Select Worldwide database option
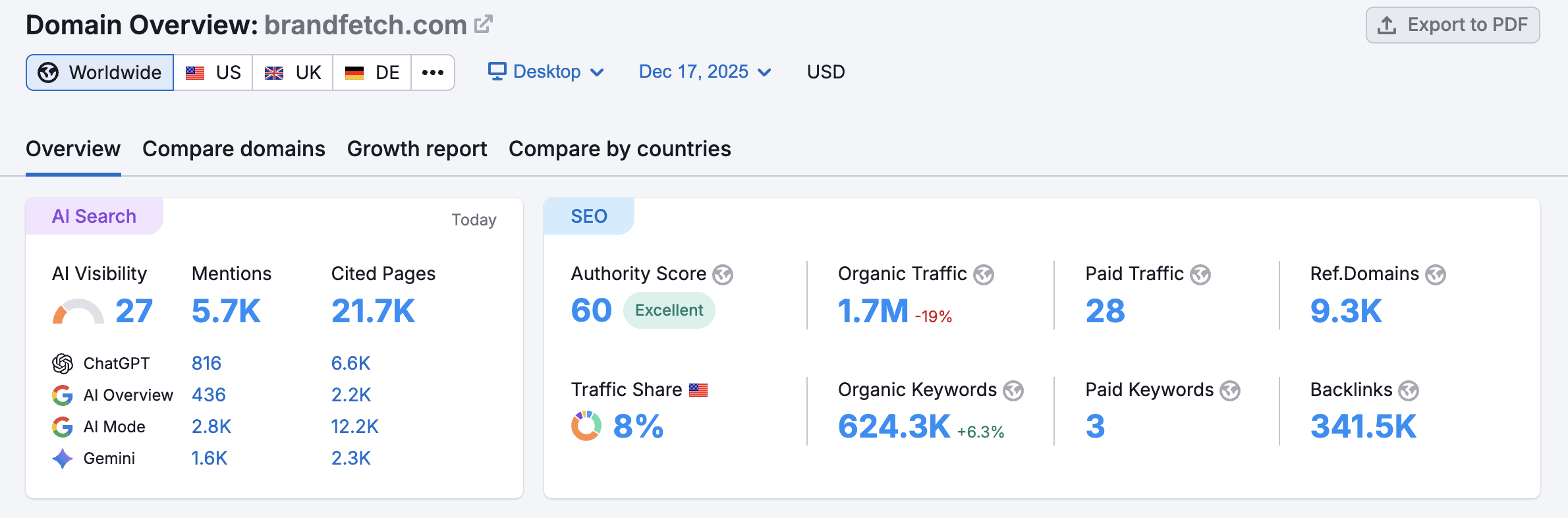Image resolution: width=1568 pixels, height=518 pixels. pos(99,72)
